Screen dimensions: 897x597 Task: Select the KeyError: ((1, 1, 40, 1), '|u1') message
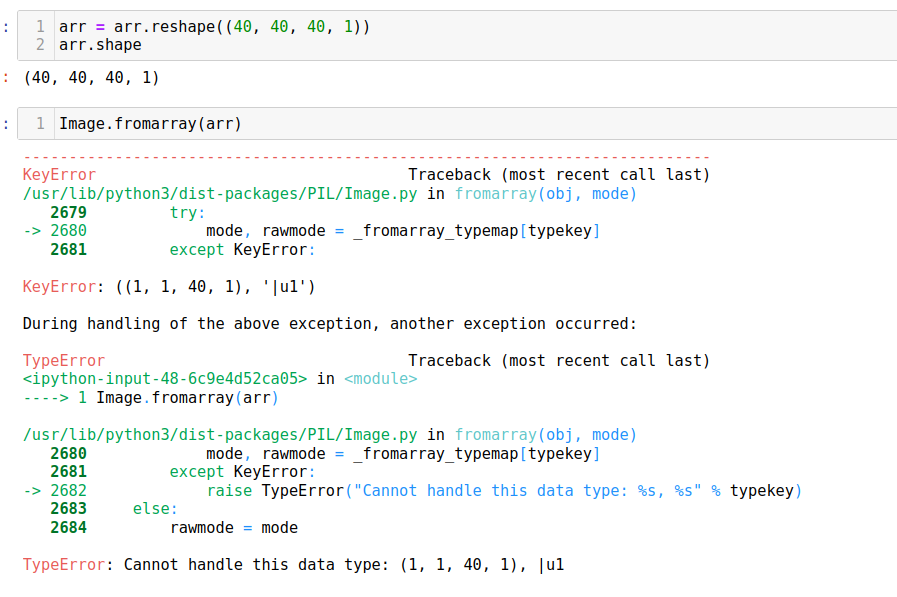tap(169, 287)
